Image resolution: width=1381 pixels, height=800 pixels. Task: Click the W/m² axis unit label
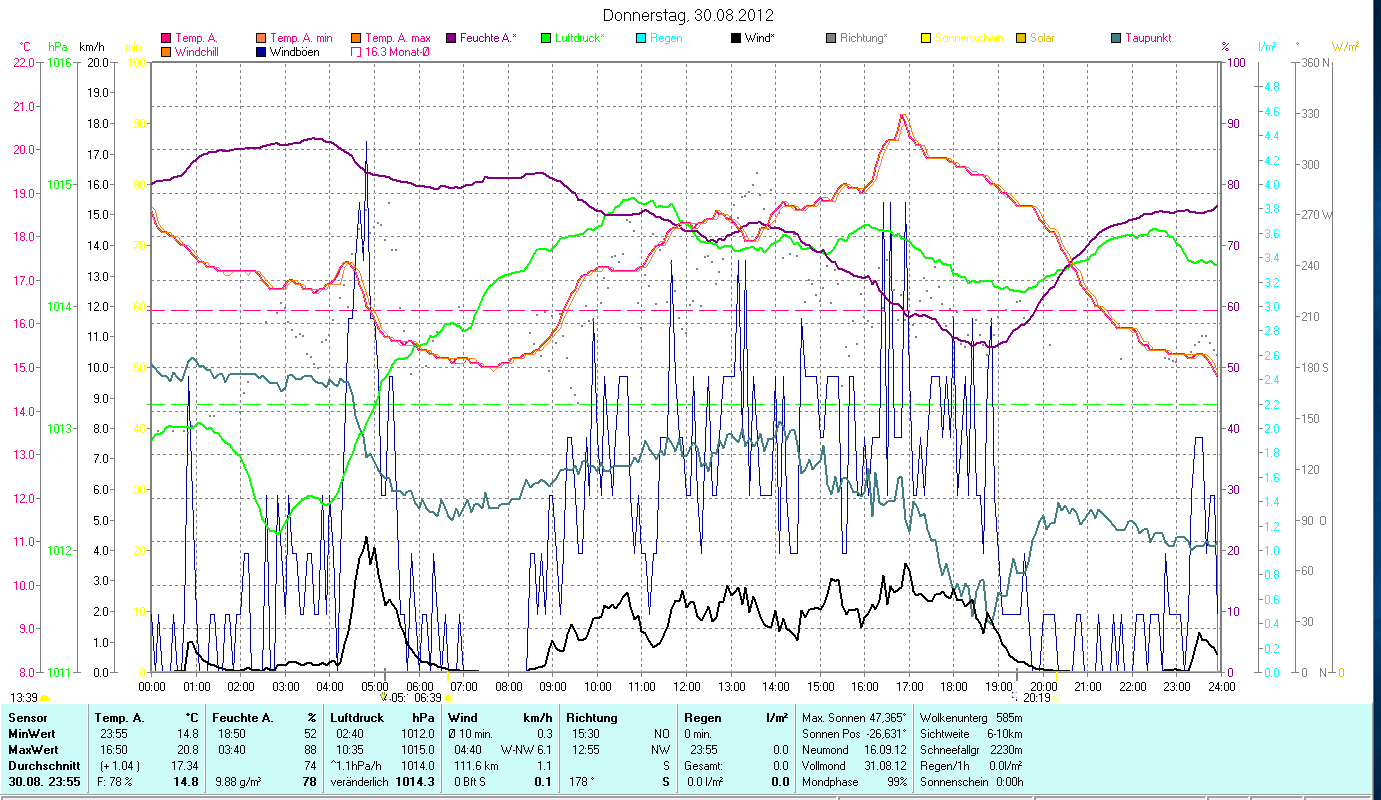[x=1345, y=47]
